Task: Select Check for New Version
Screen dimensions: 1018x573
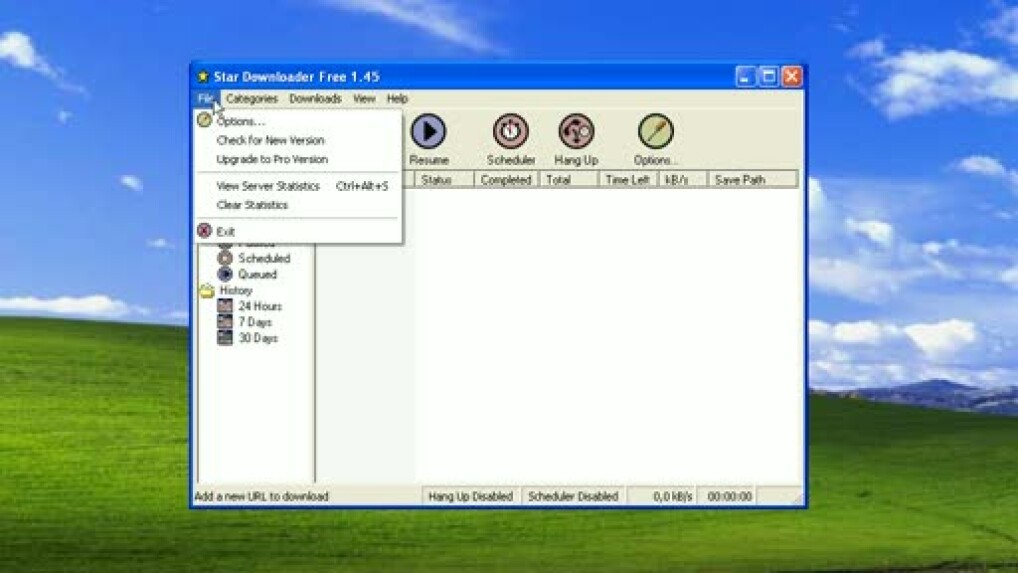Action: [x=270, y=141]
